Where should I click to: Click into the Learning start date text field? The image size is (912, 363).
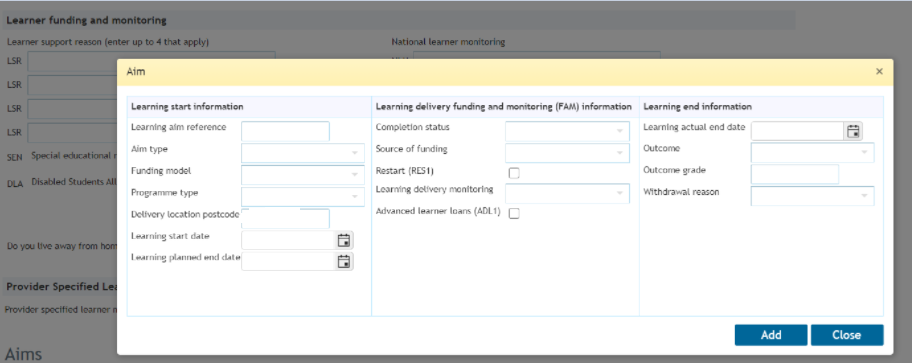coord(289,240)
